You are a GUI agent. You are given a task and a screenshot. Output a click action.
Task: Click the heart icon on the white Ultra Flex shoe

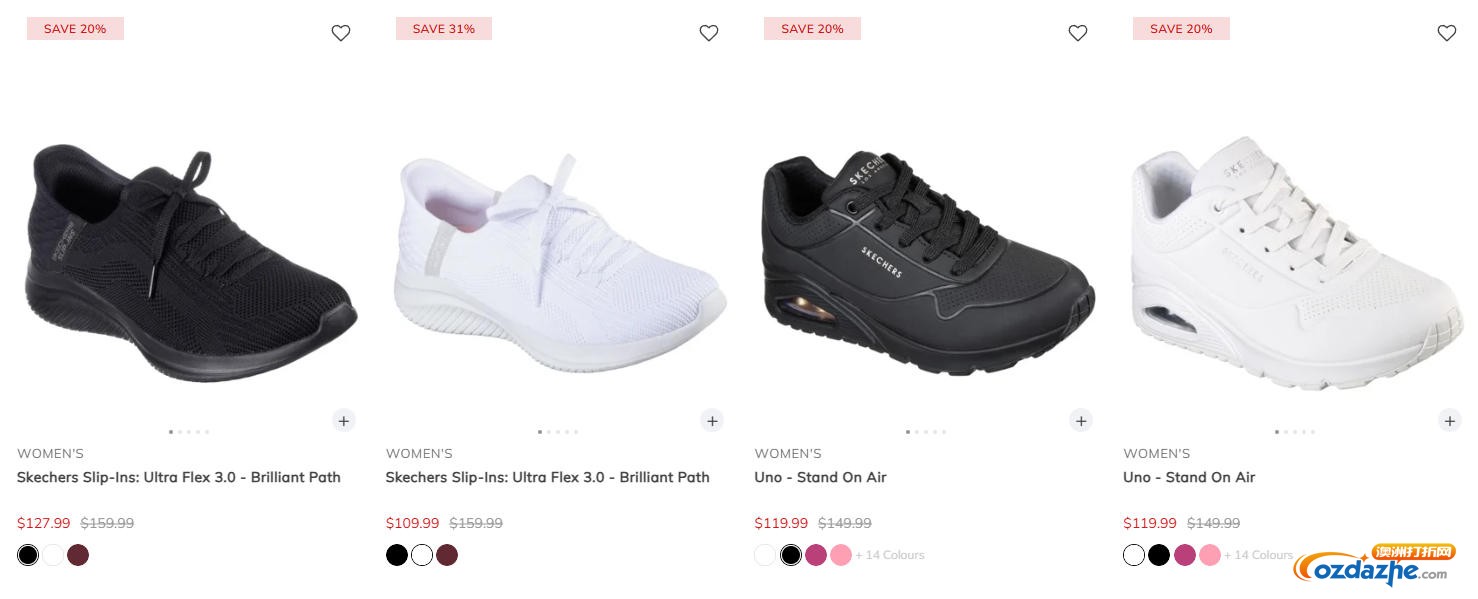[x=709, y=33]
